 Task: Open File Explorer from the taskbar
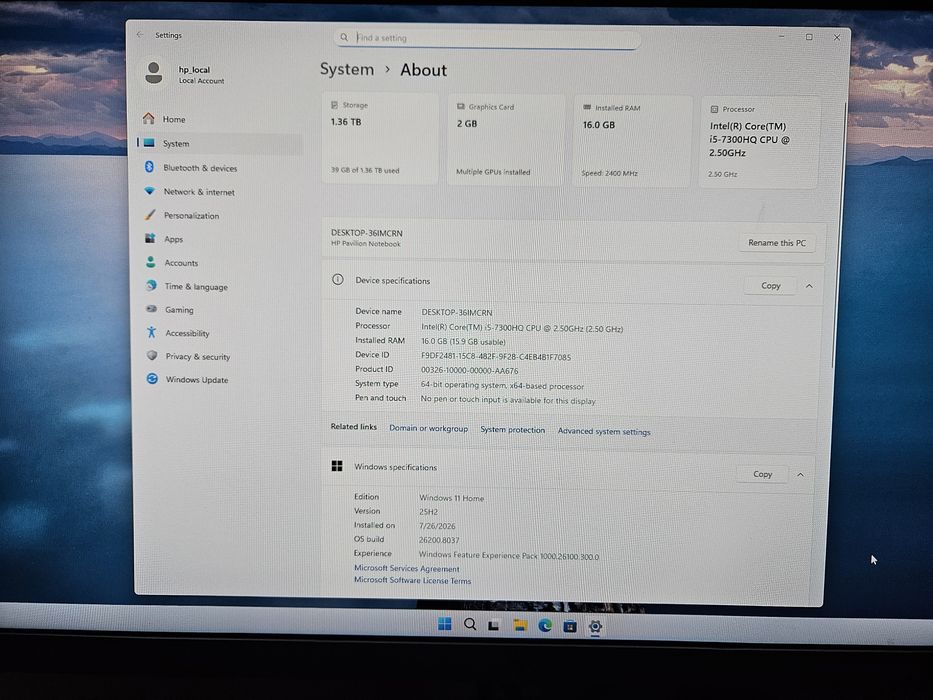pyautogui.click(x=520, y=625)
